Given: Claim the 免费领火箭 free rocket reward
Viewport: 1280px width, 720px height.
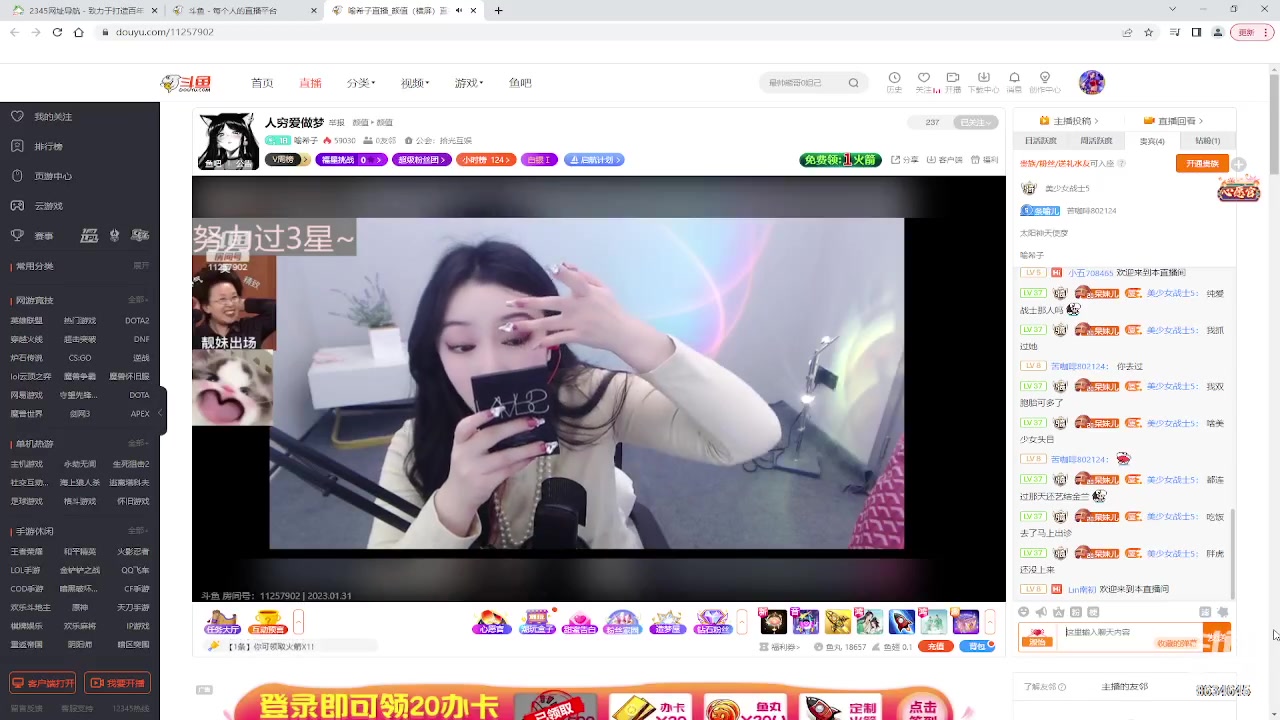Looking at the screenshot, I should (x=840, y=160).
